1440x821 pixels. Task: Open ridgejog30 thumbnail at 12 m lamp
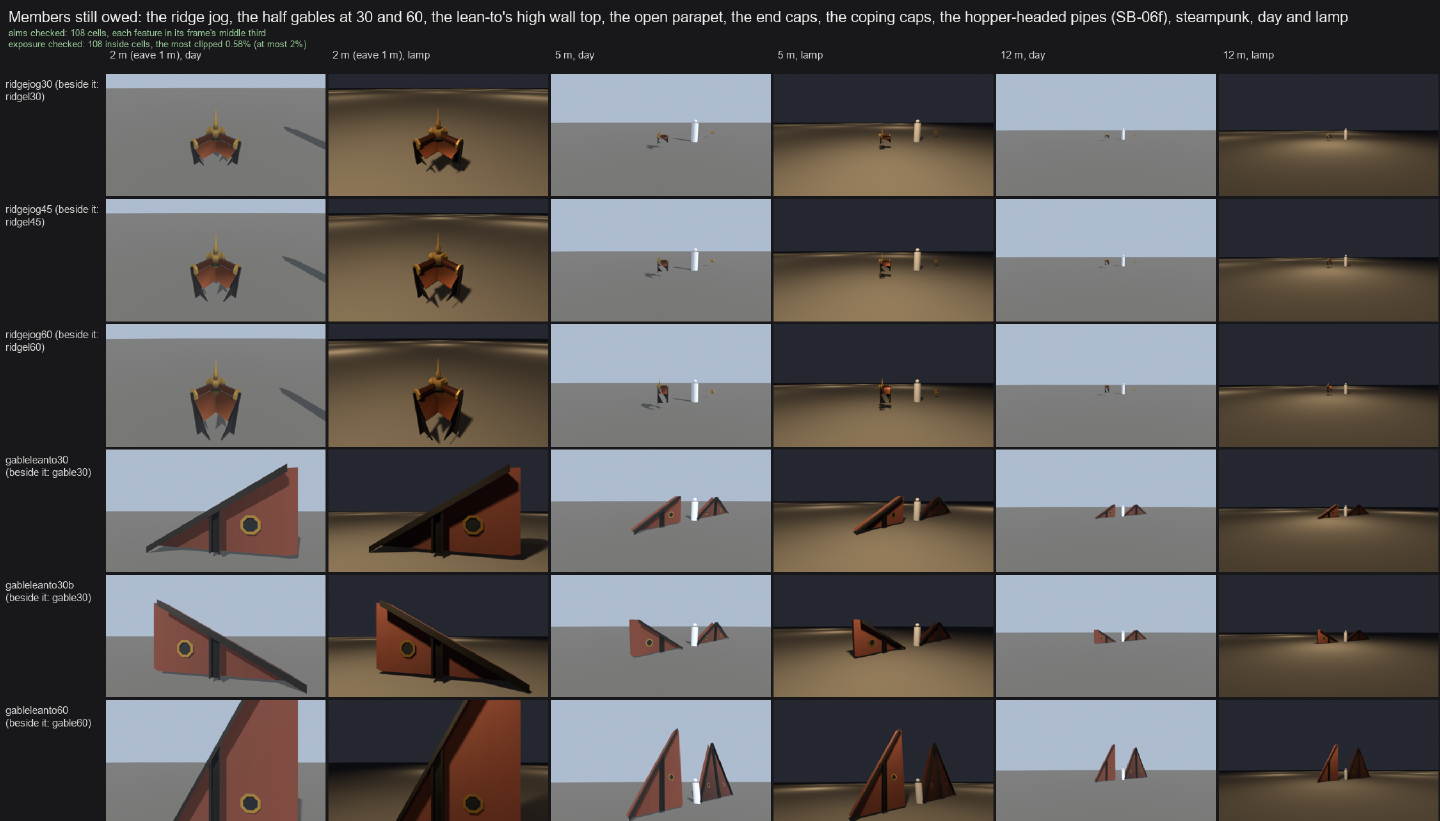(1328, 135)
